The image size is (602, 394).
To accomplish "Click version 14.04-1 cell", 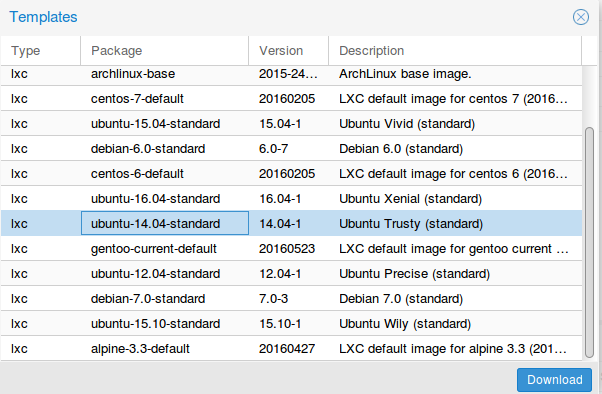I will [280, 223].
